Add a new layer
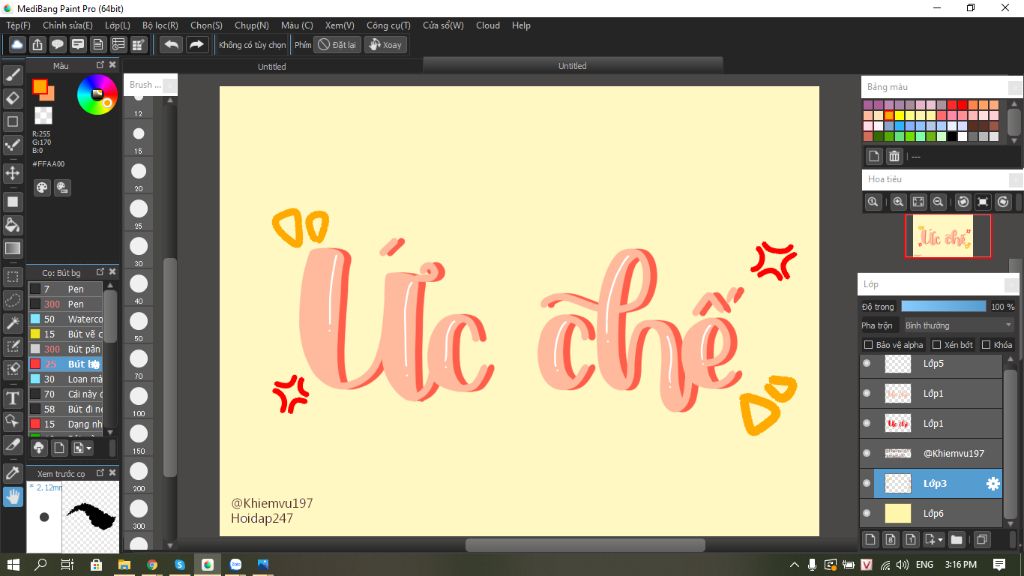This screenshot has width=1024, height=576. [x=870, y=539]
